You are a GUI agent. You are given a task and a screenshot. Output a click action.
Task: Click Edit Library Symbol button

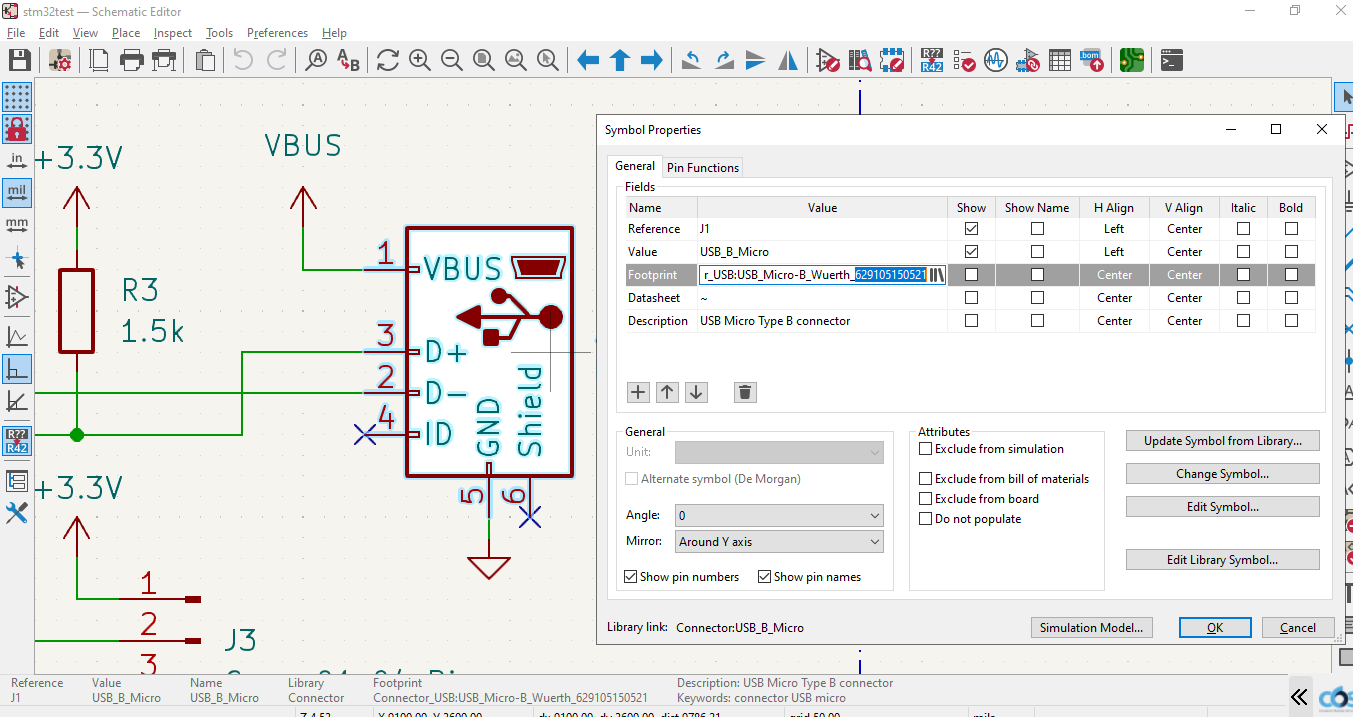coord(1223,560)
